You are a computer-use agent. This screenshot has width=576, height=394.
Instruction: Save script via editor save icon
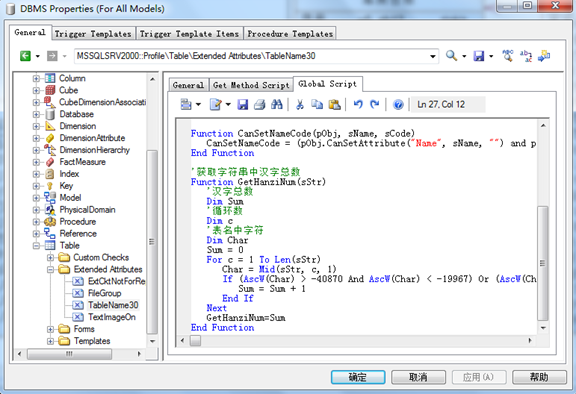click(x=242, y=105)
